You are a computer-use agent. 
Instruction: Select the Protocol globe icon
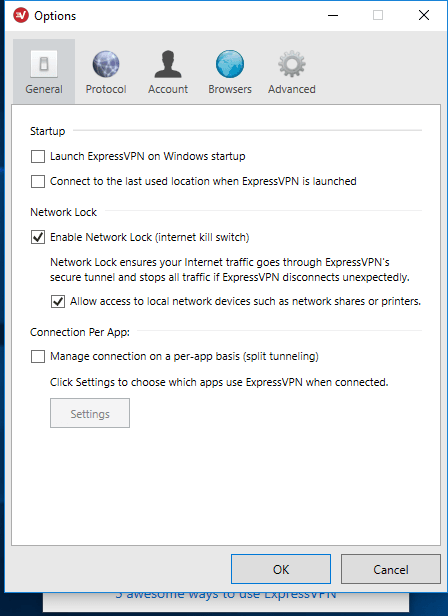(106, 64)
